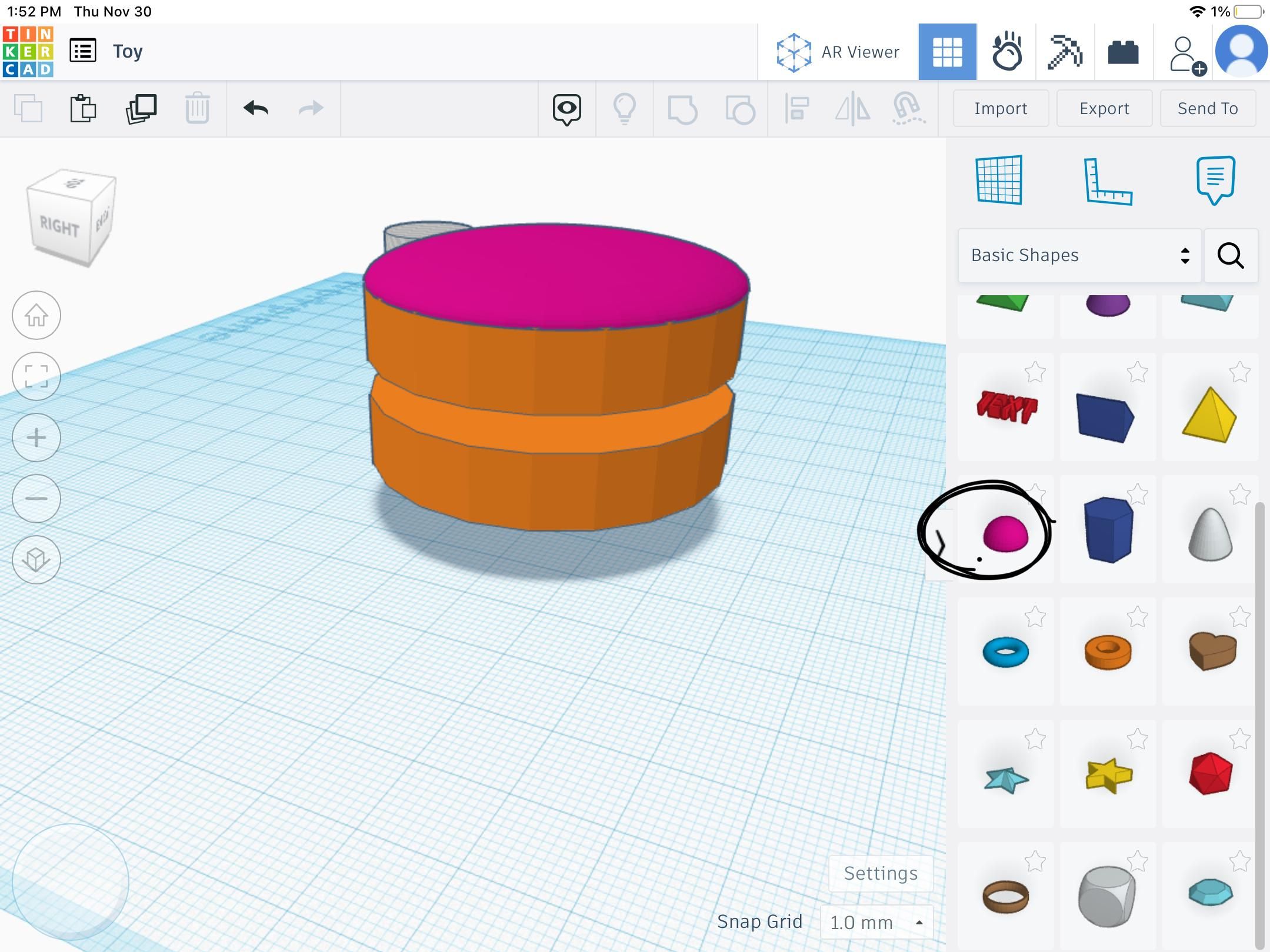This screenshot has width=1270, height=952.
Task: Click the Cruise magnet tool
Action: [909, 109]
